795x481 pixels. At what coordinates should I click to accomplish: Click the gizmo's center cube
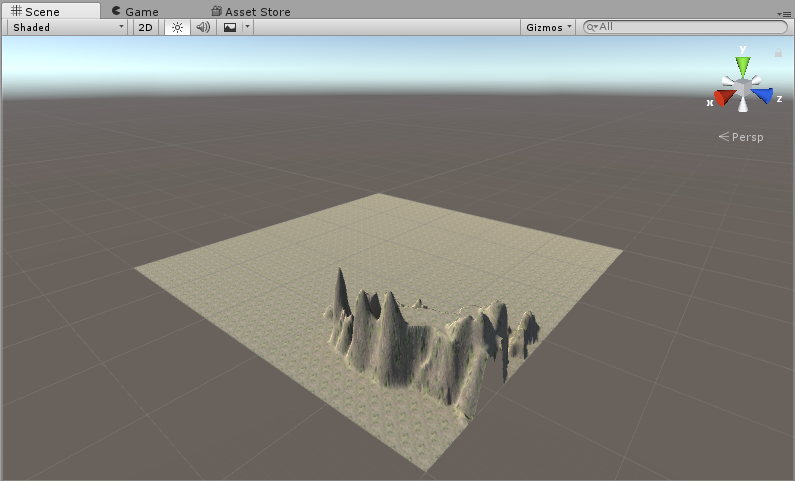point(743,88)
